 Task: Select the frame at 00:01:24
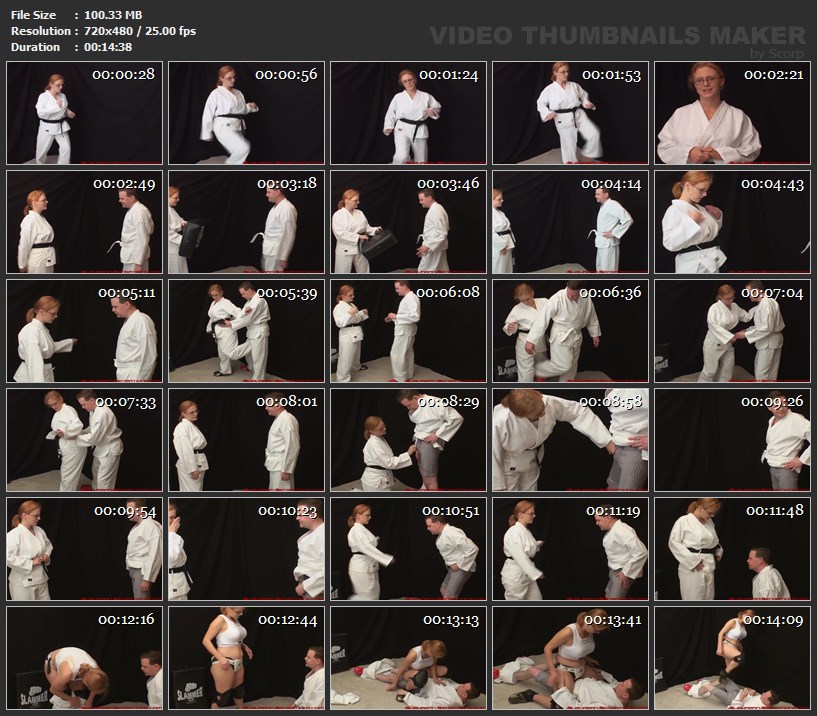click(x=408, y=113)
